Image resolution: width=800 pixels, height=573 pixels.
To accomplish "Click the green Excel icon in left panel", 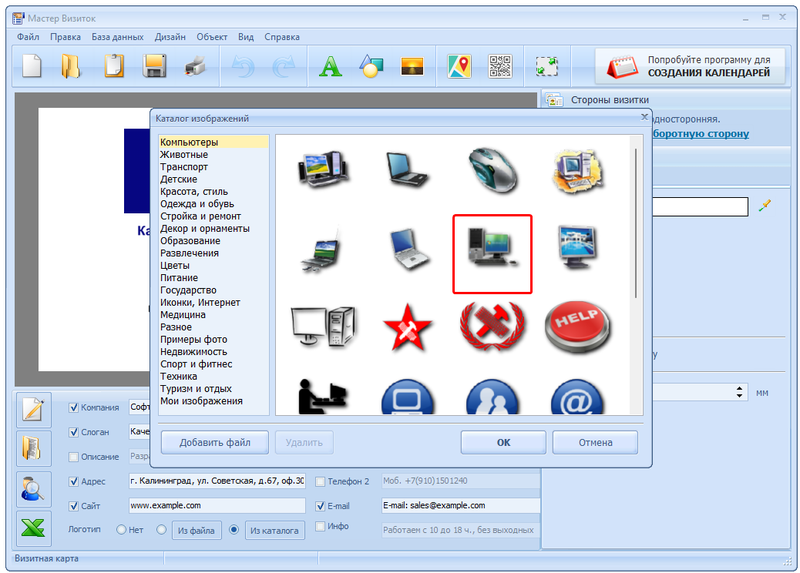I will [34, 528].
